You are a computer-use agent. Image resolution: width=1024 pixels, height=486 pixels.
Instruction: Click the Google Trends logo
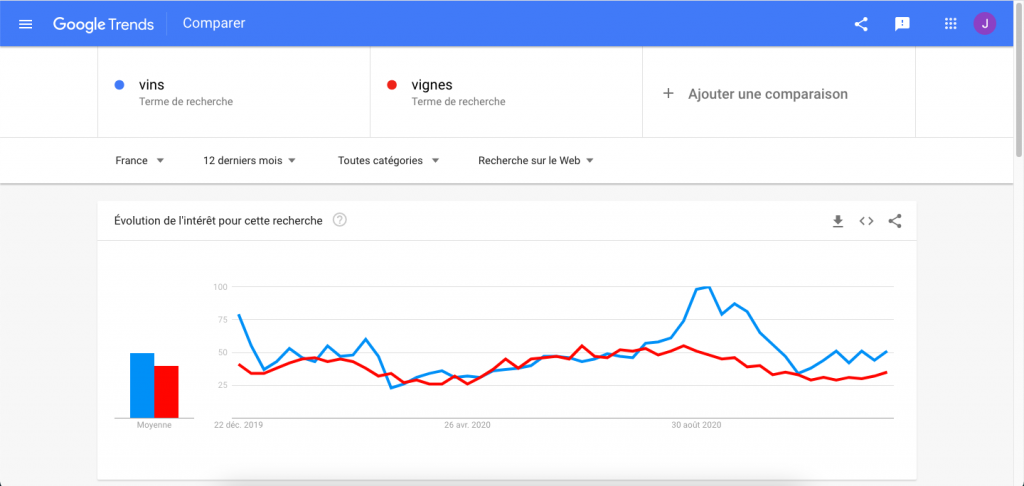[103, 24]
